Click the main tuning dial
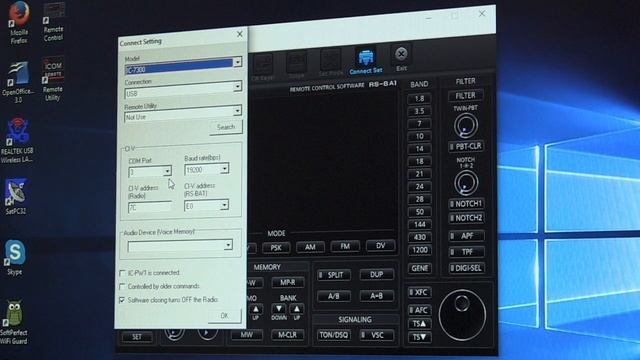This screenshot has width=640, height=360. [462, 315]
